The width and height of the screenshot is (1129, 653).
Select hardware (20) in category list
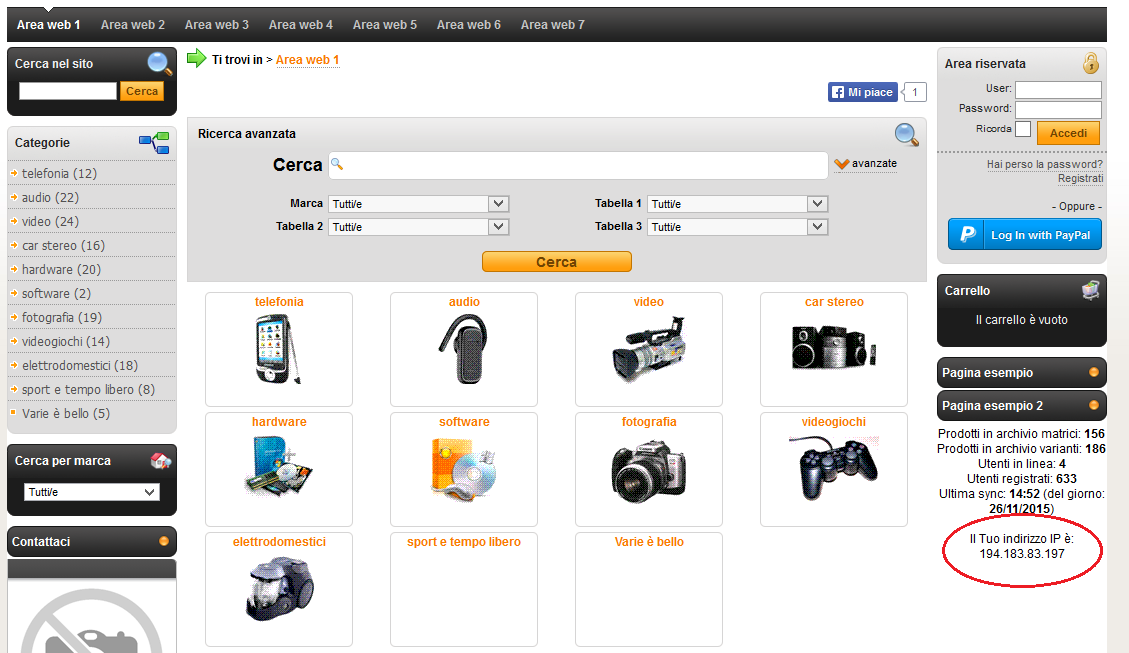(x=61, y=269)
